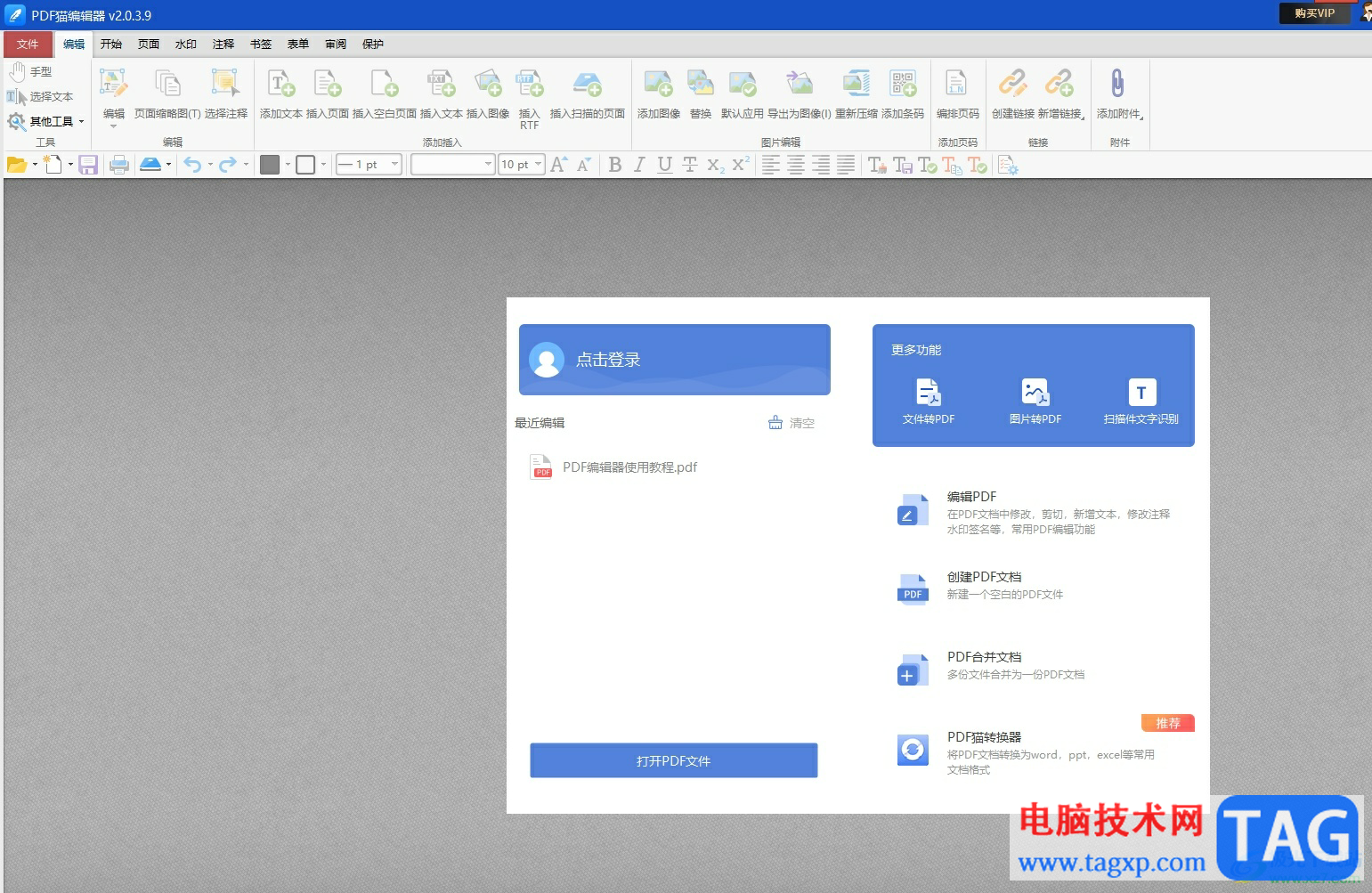
Task: Select the Hand tool
Action: (31, 71)
